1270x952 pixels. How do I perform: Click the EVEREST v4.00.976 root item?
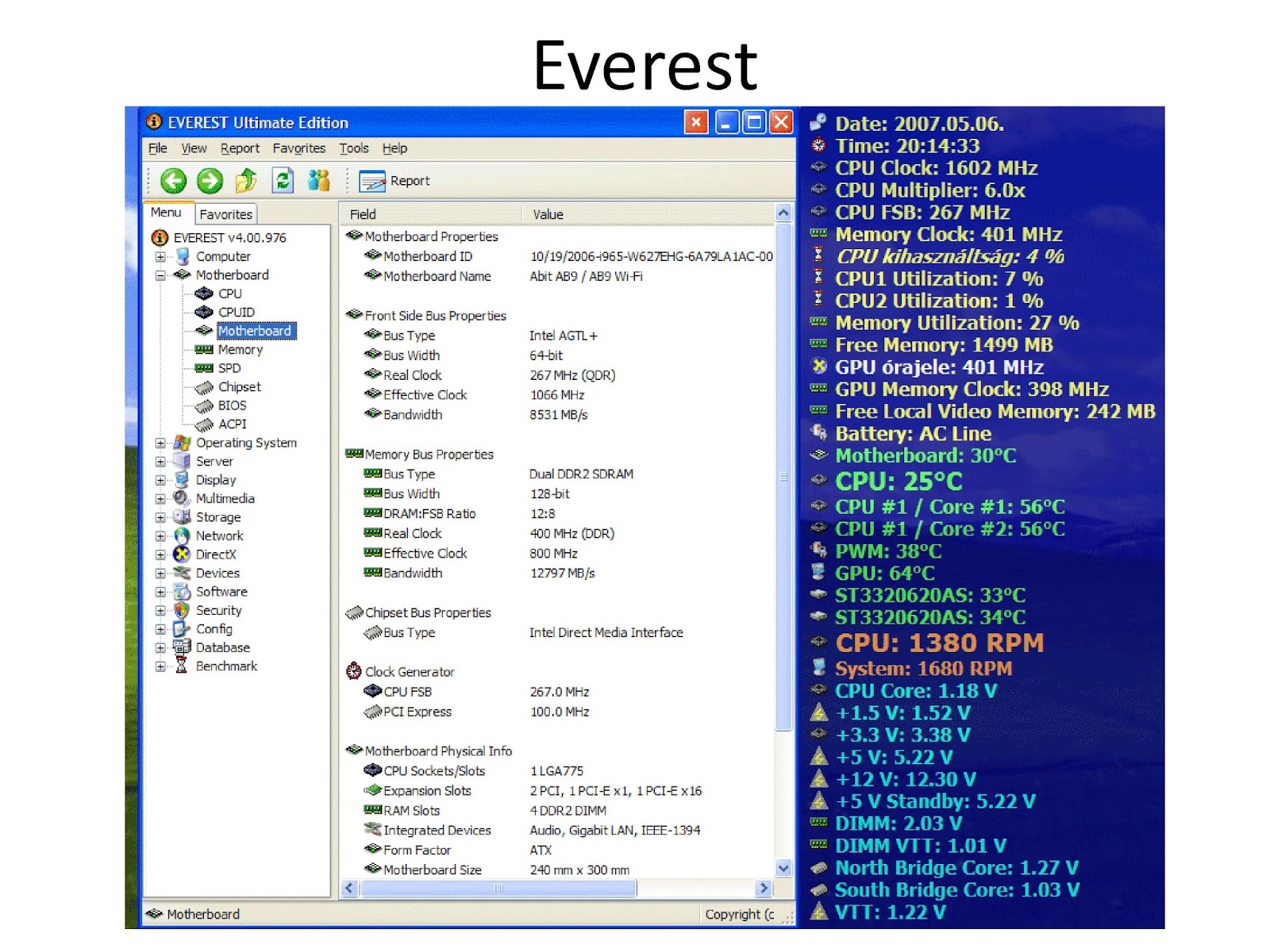(229, 238)
